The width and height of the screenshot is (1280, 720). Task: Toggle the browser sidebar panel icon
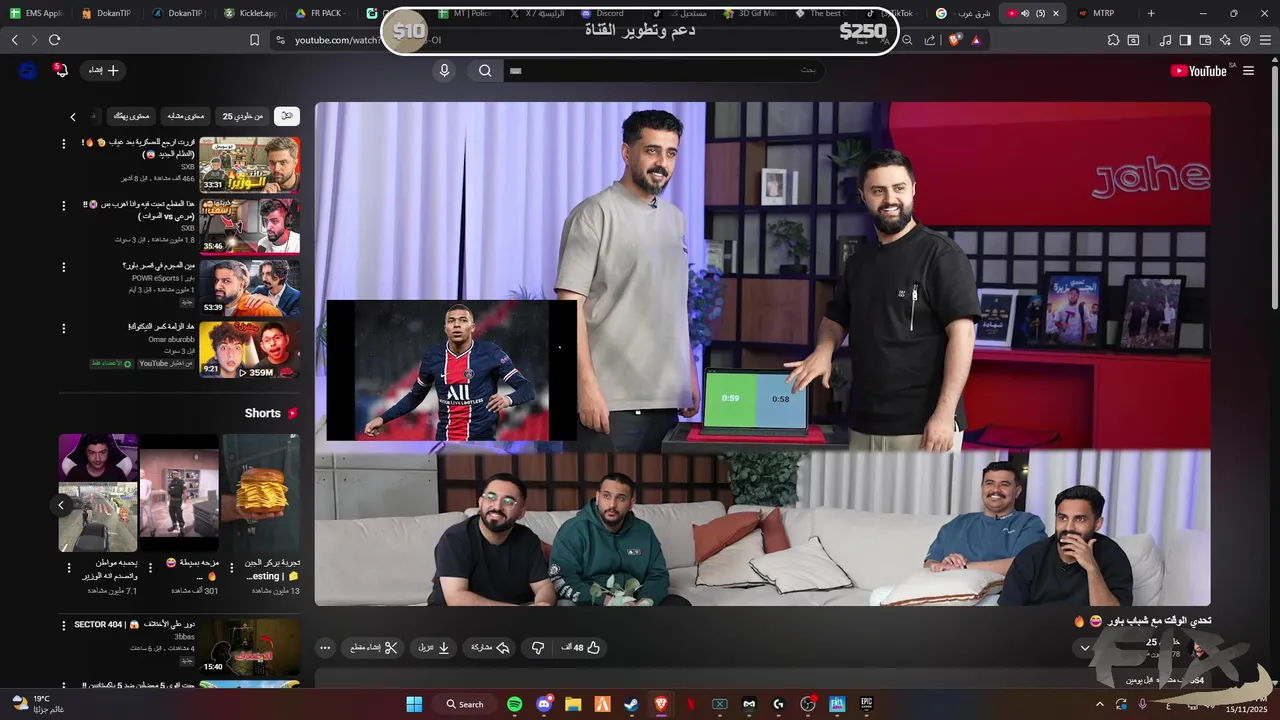coord(1185,40)
